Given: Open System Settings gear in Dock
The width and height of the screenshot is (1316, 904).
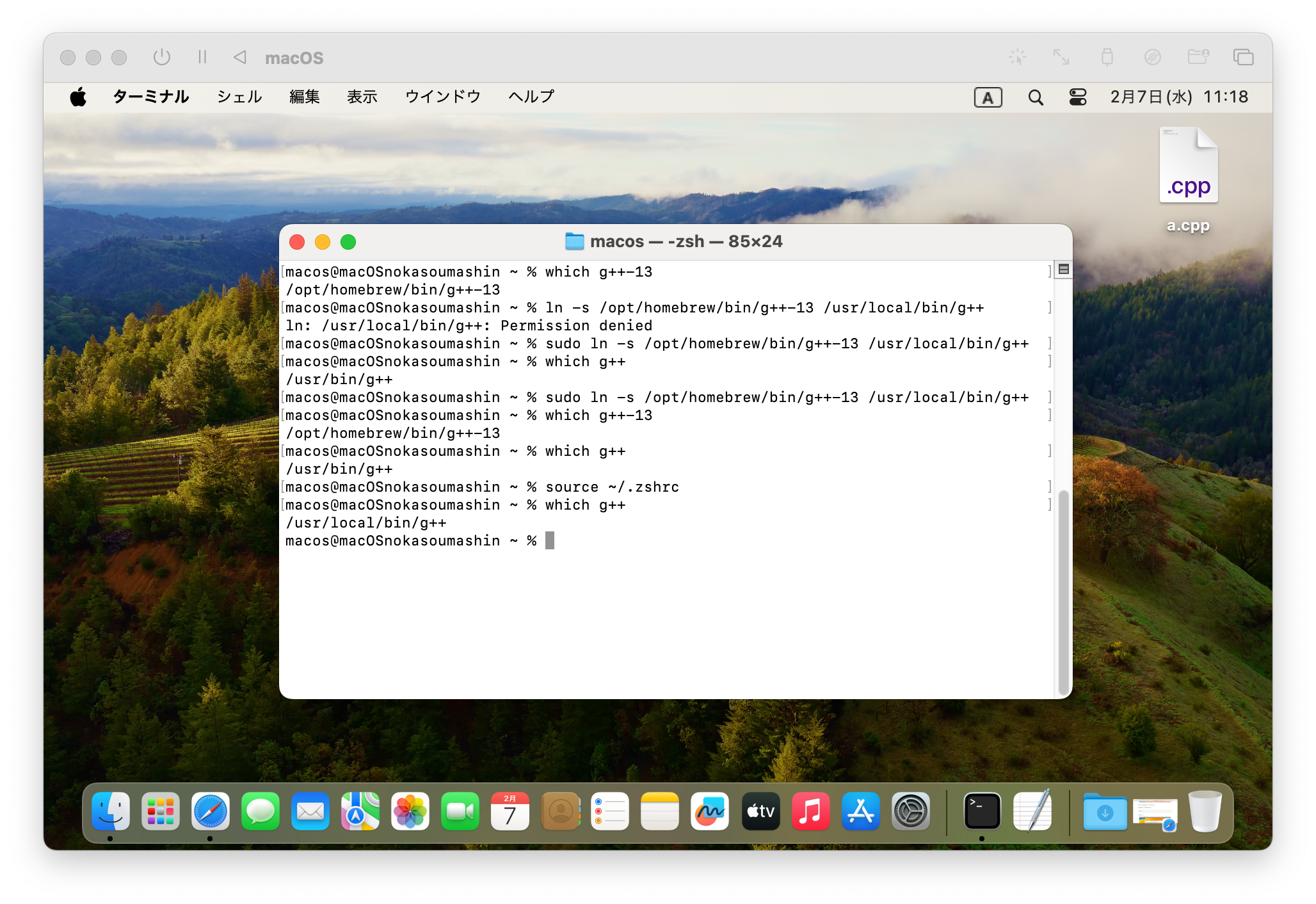Looking at the screenshot, I should tap(910, 811).
